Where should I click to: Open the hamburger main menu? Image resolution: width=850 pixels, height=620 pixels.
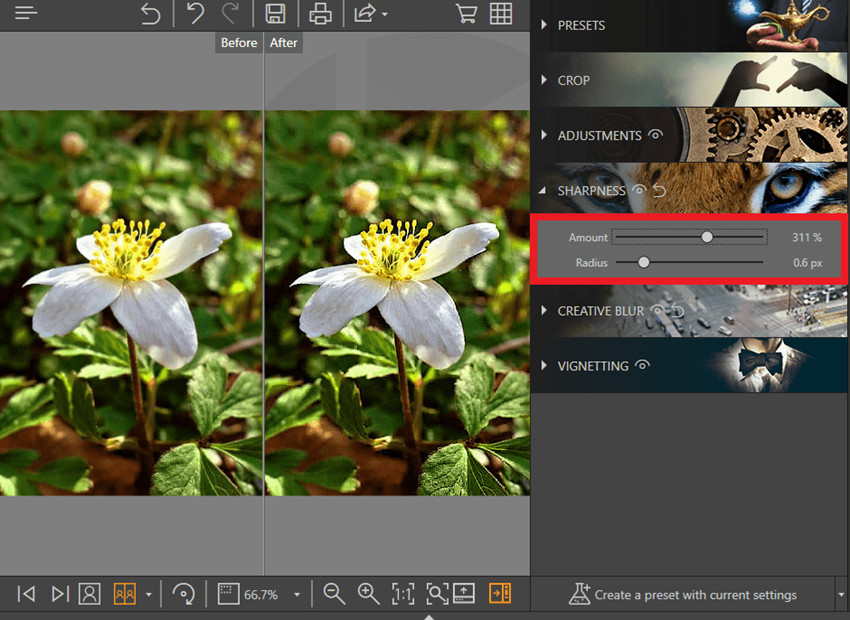pyautogui.click(x=26, y=14)
